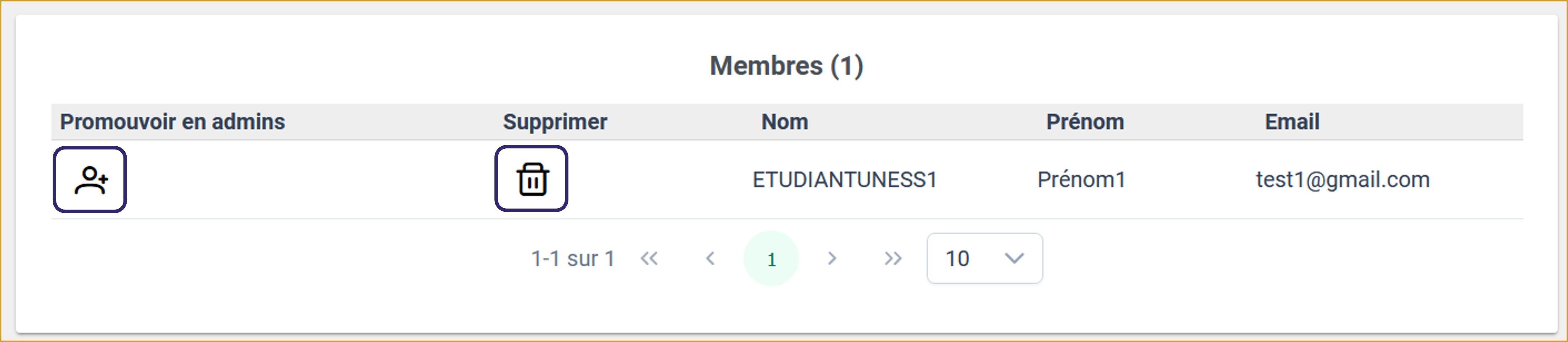Screen dimensions: 1568x342
Task: Click the Membres (1) heading
Action: pyautogui.click(x=786, y=66)
